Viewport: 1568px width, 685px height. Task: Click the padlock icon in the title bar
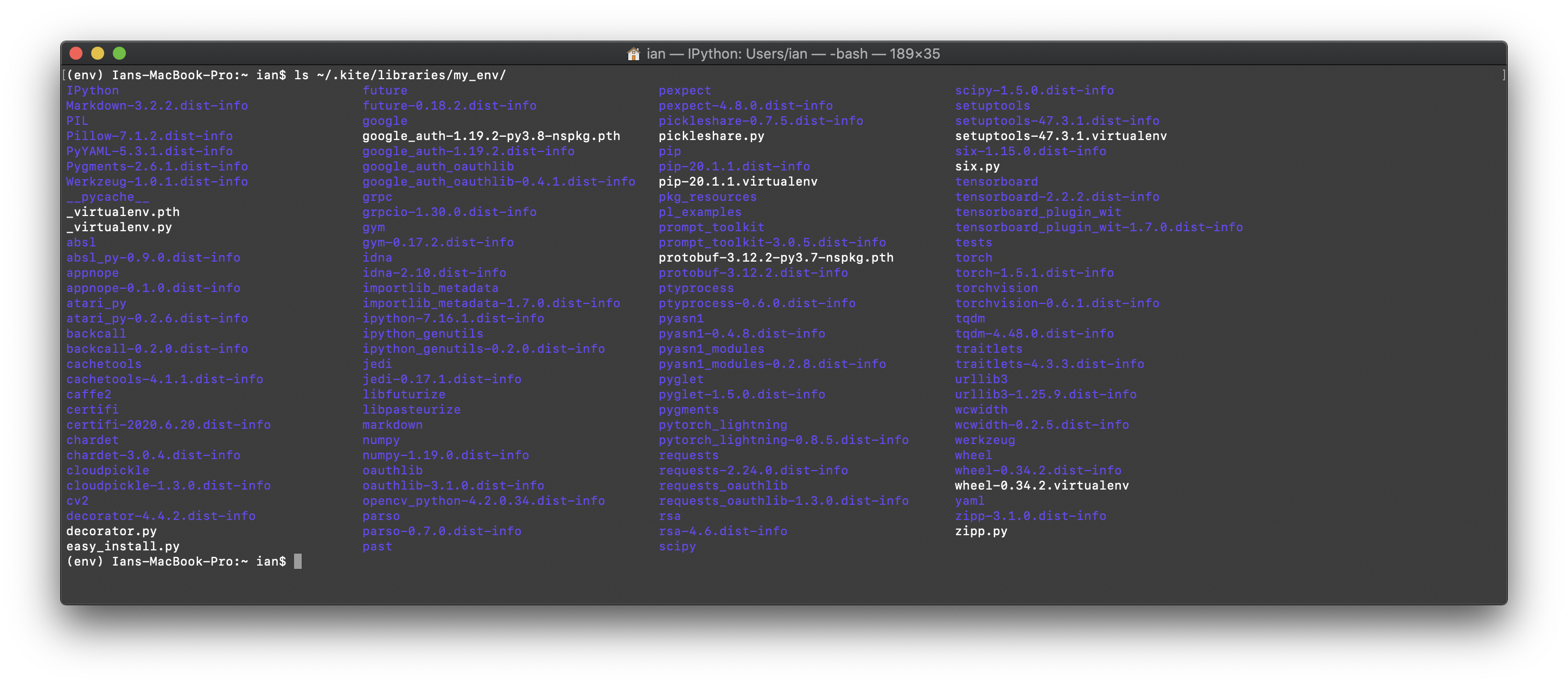tap(633, 54)
